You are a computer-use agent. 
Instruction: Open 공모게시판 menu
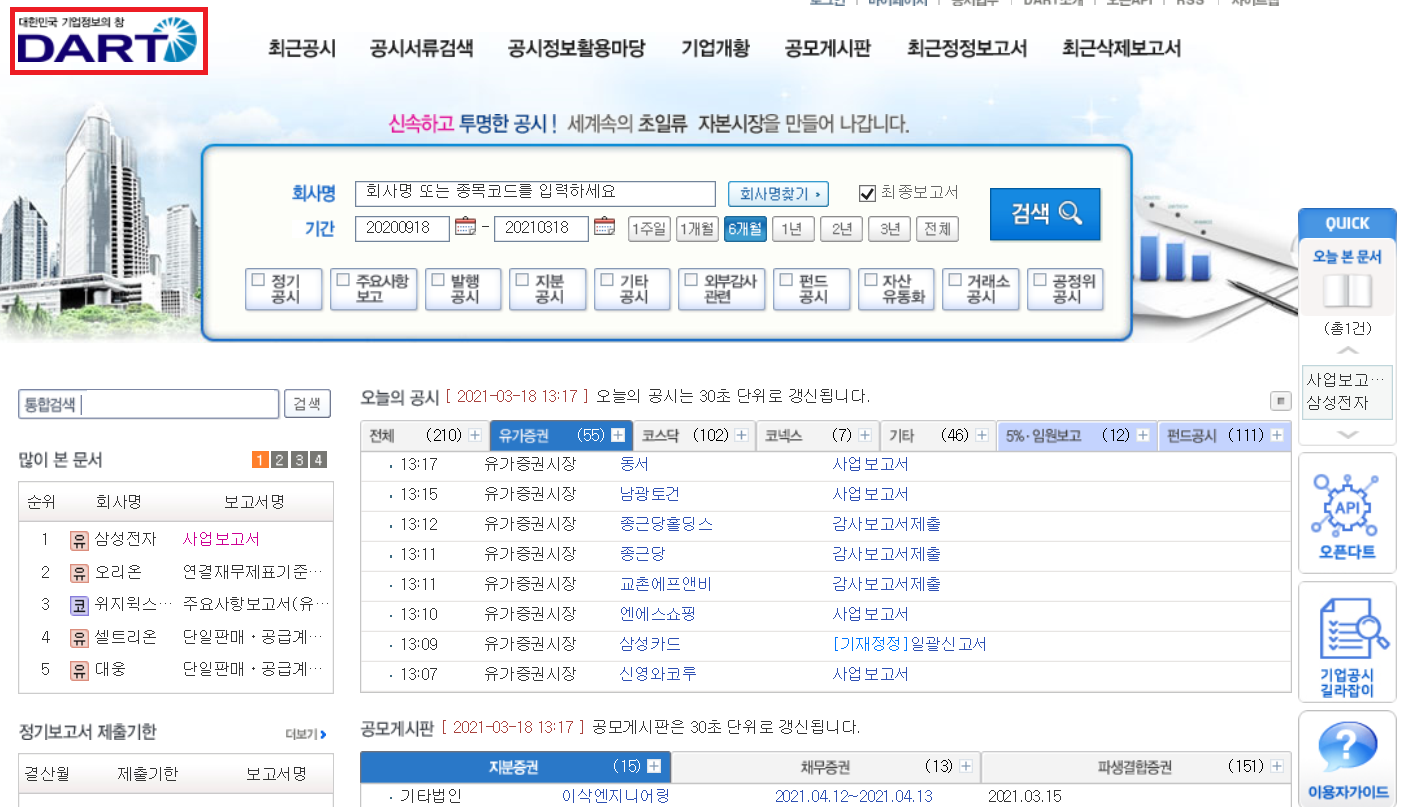tap(828, 48)
